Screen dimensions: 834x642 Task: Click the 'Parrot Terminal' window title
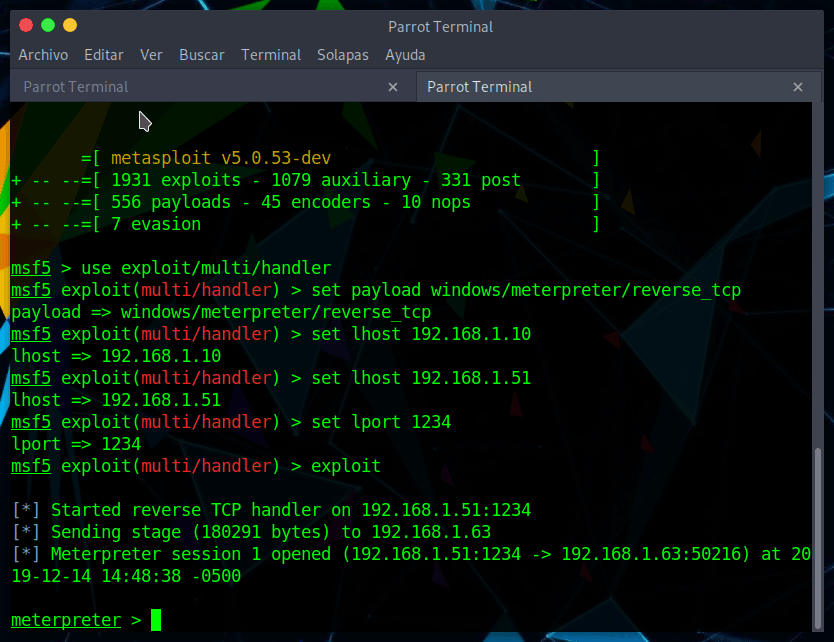pyautogui.click(x=440, y=27)
